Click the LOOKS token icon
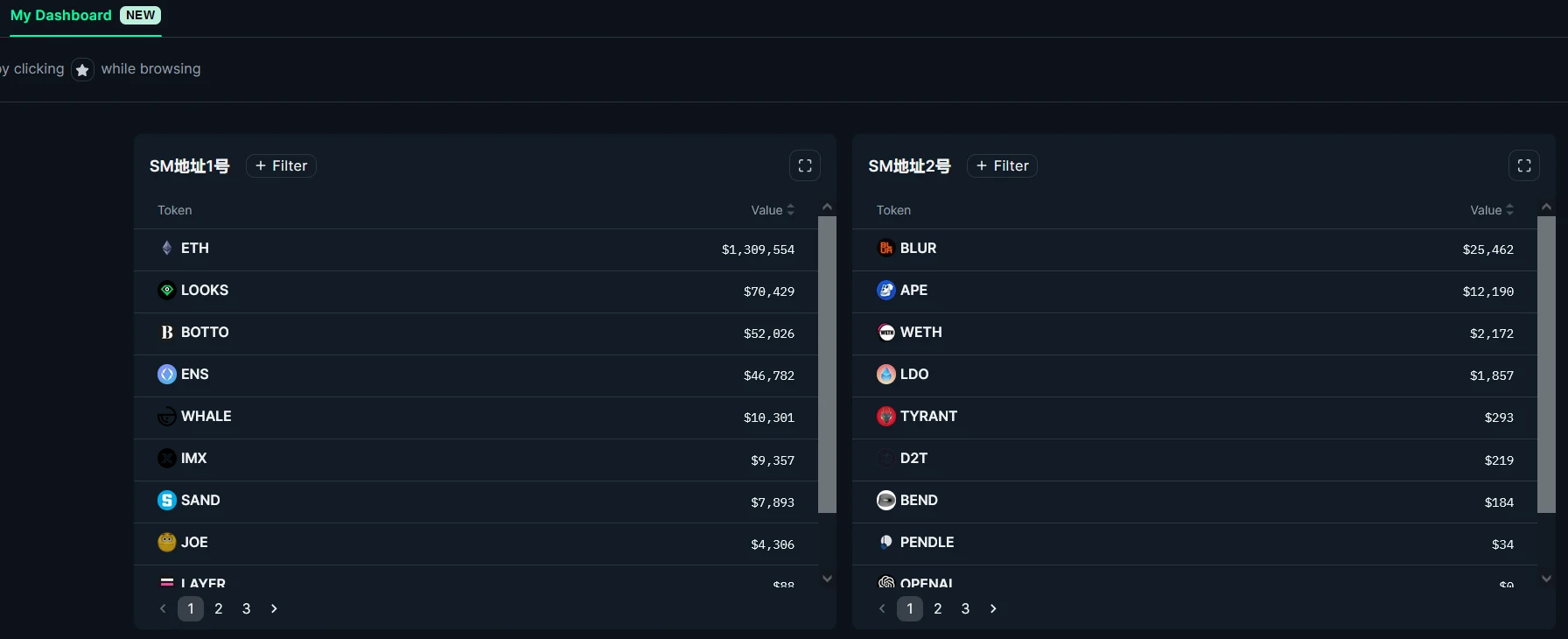Image resolution: width=1568 pixels, height=639 pixels. [x=166, y=290]
